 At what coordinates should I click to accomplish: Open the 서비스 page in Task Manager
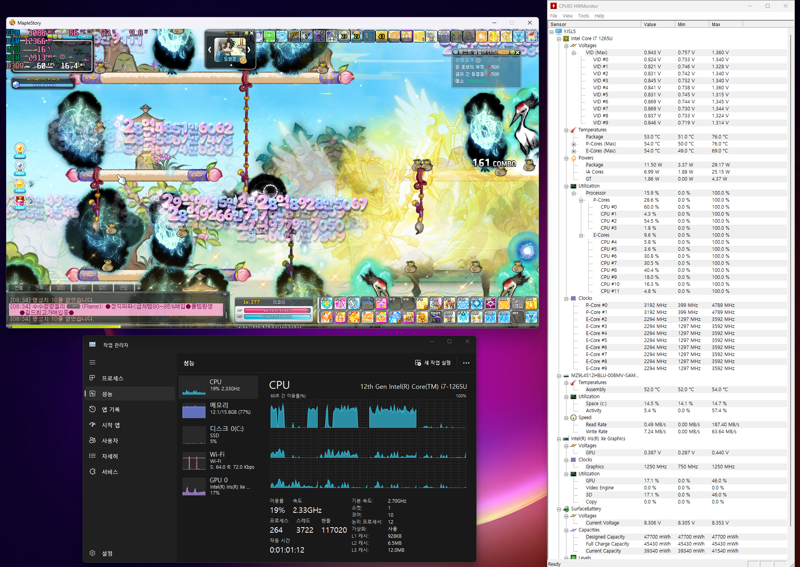click(x=130, y=472)
